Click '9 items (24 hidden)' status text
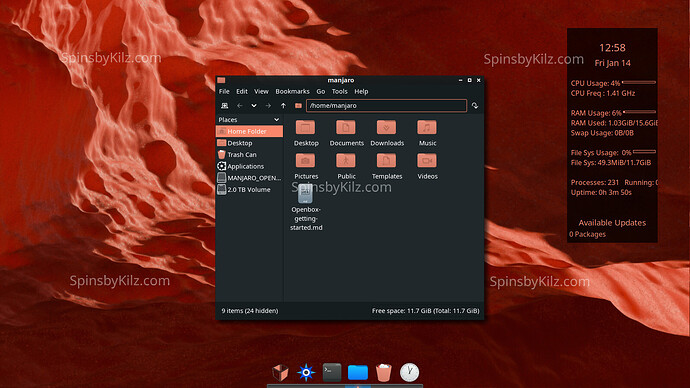The image size is (690, 388). pyautogui.click(x=250, y=311)
